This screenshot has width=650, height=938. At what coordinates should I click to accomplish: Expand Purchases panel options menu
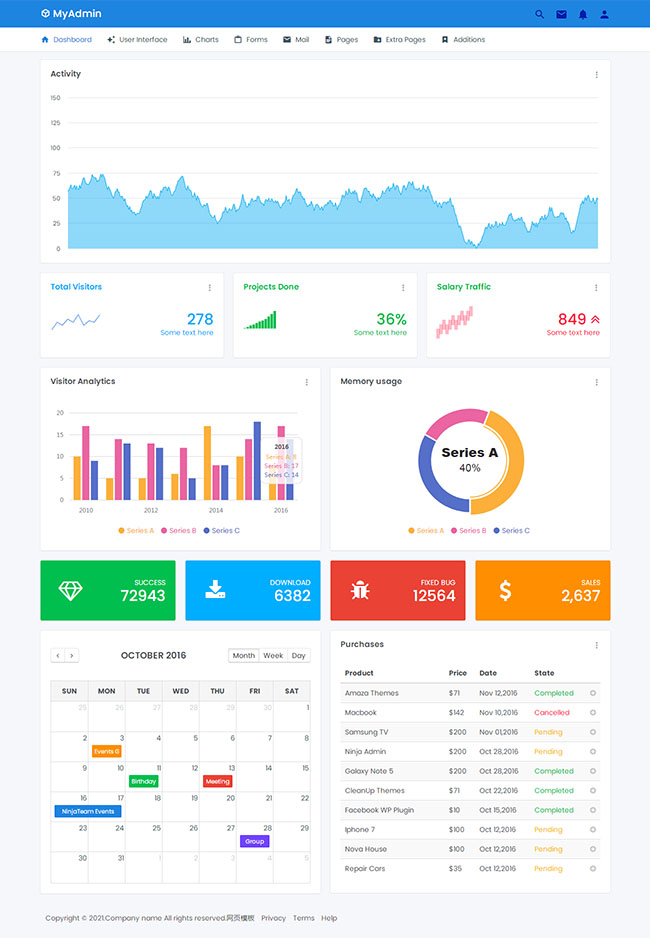click(597, 646)
